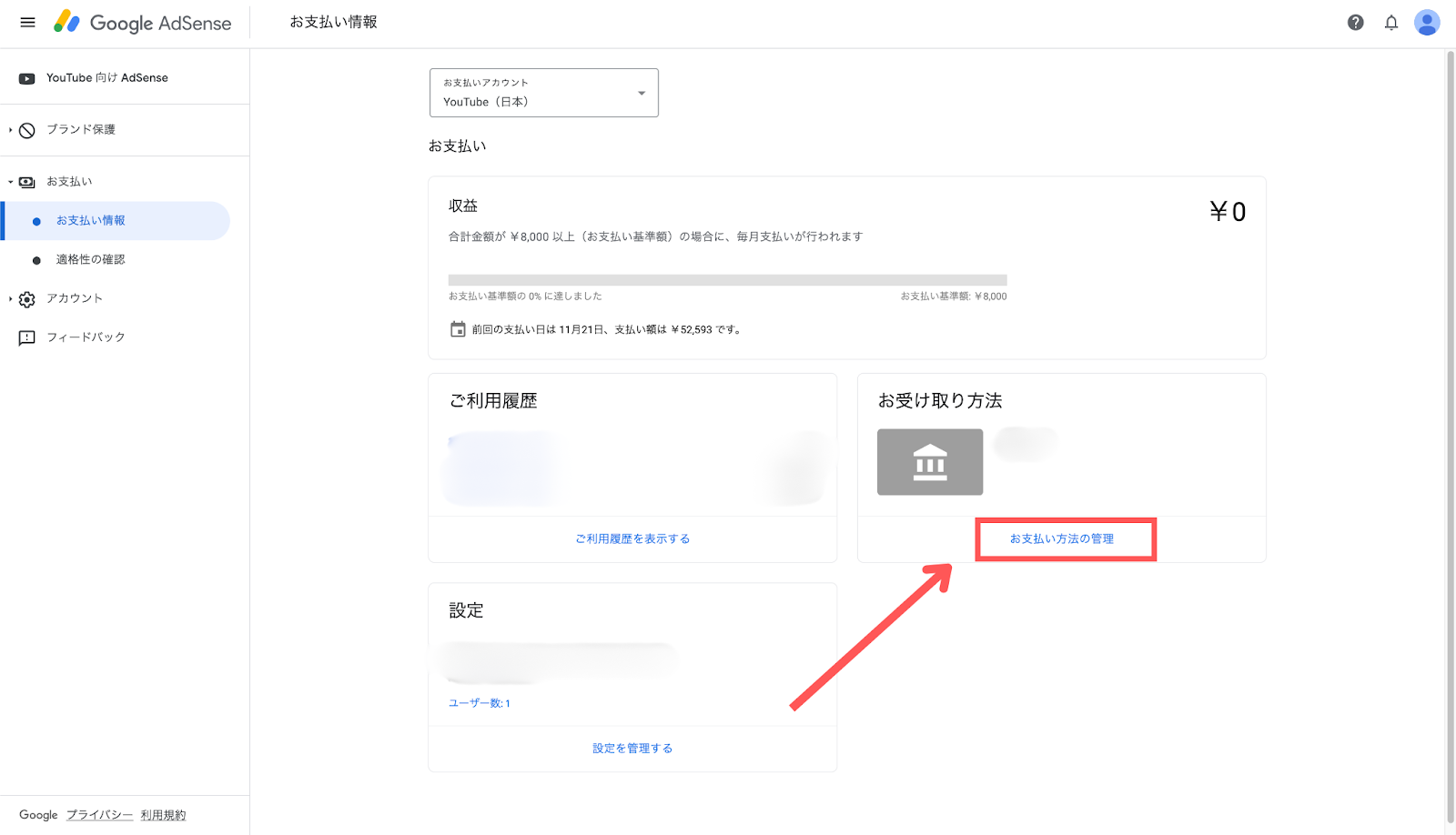Select ブランド保護 in the sidebar

pyautogui.click(x=81, y=130)
